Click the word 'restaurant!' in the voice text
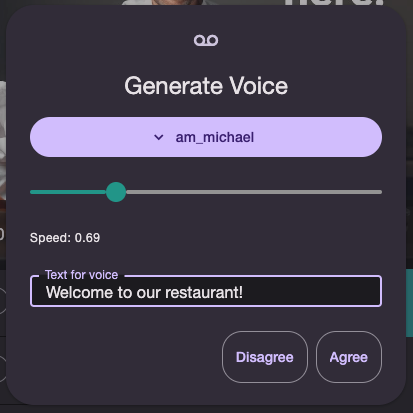413x413 pixels. (x=204, y=293)
